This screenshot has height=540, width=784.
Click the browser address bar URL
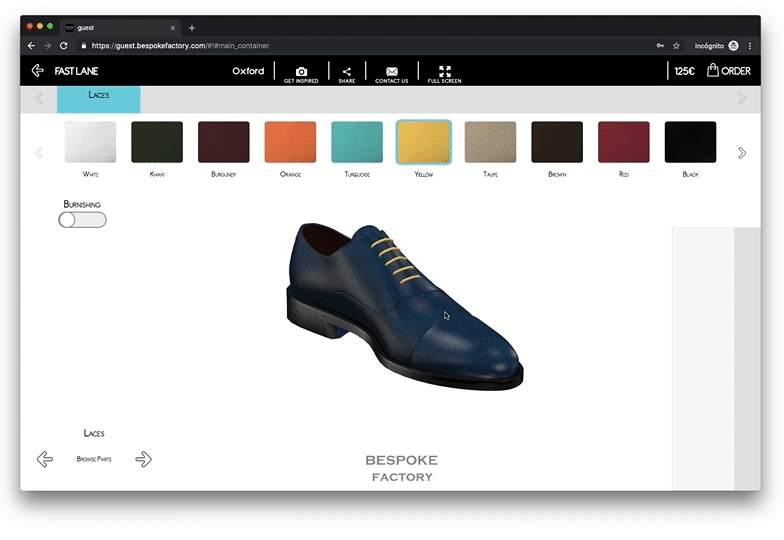tap(180, 46)
